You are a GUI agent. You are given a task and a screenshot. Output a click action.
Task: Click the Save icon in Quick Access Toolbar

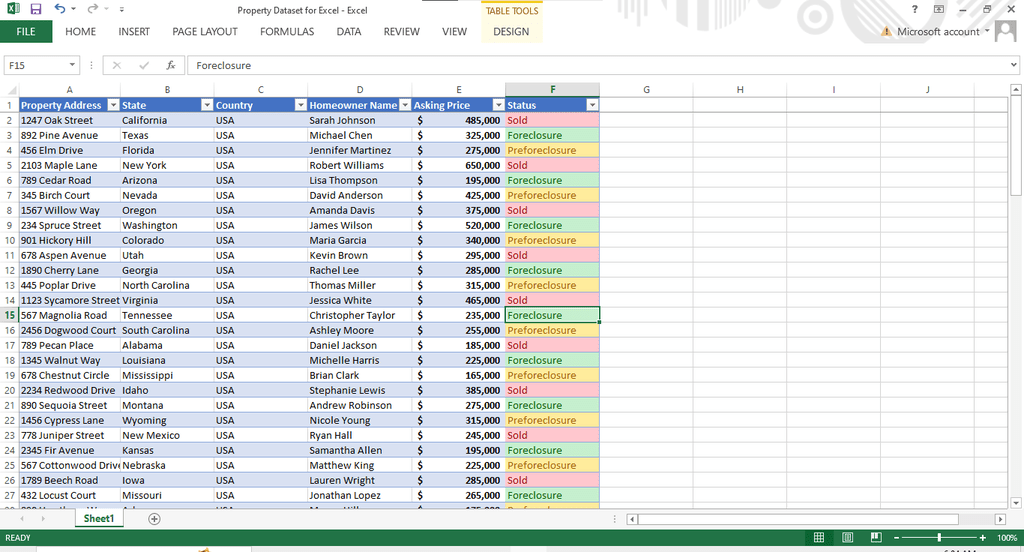(x=36, y=10)
